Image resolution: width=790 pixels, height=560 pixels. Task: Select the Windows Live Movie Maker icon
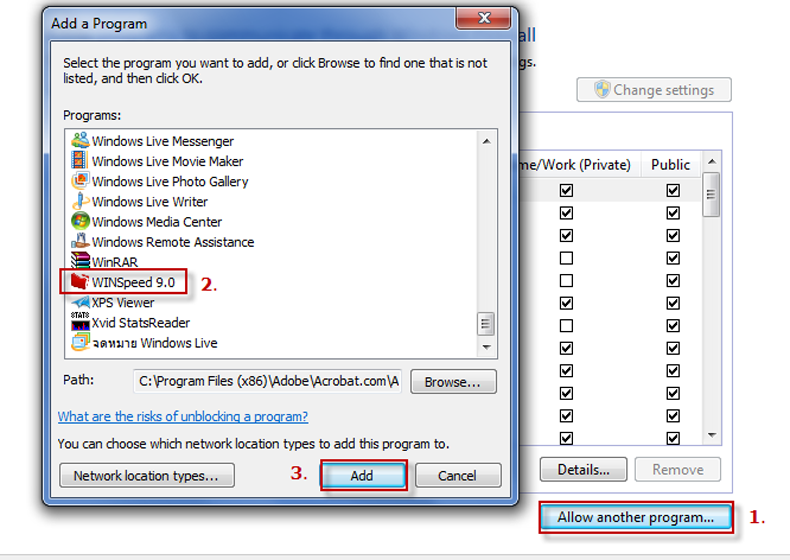tap(80, 161)
